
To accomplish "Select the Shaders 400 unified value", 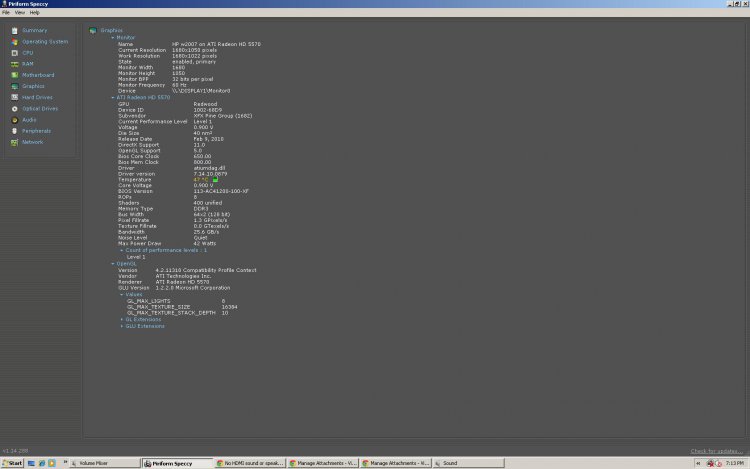I will 208,203.
